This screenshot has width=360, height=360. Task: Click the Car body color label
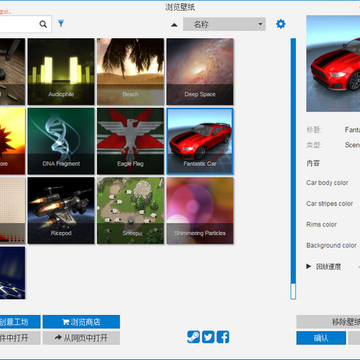pyautogui.click(x=327, y=183)
